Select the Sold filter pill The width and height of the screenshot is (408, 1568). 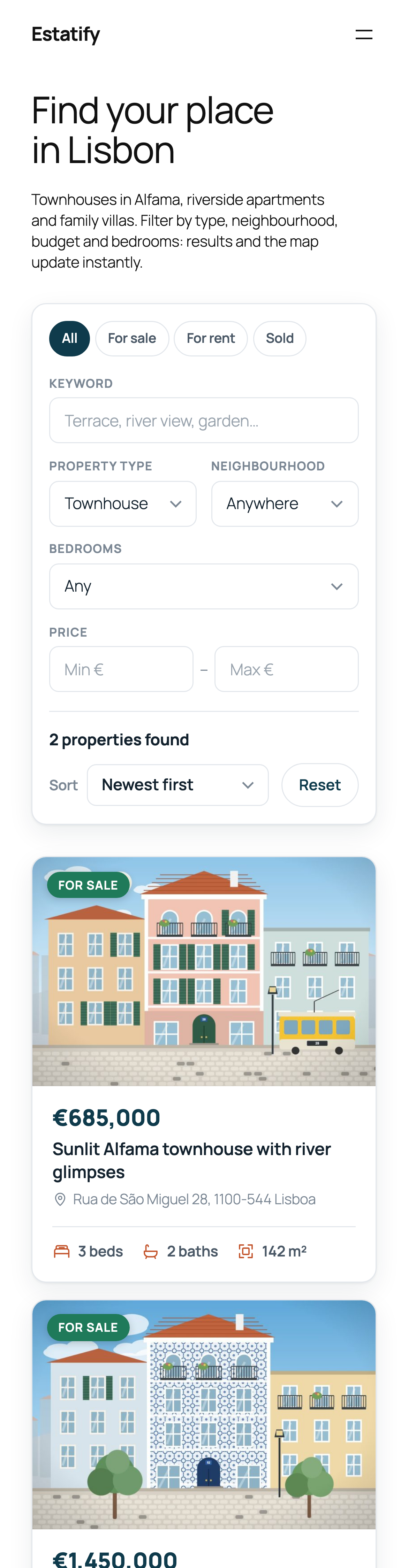point(280,338)
